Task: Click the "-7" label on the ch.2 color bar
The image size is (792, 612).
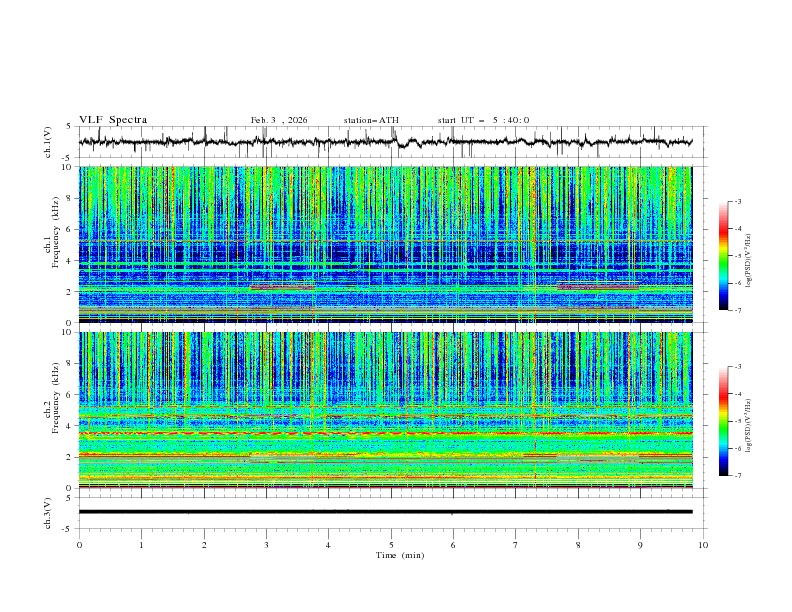Action: [x=738, y=476]
